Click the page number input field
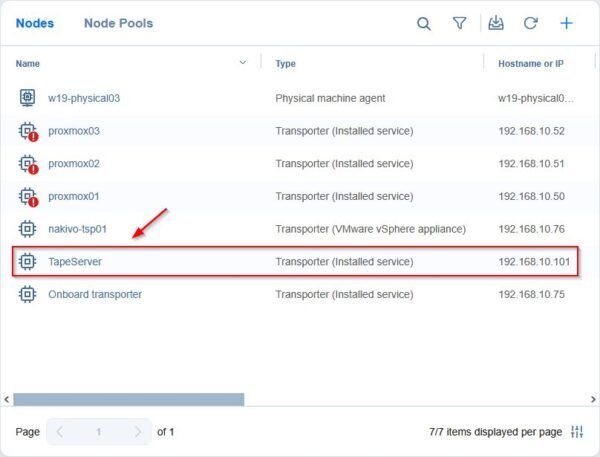Image resolution: width=600 pixels, height=457 pixels. [99, 432]
